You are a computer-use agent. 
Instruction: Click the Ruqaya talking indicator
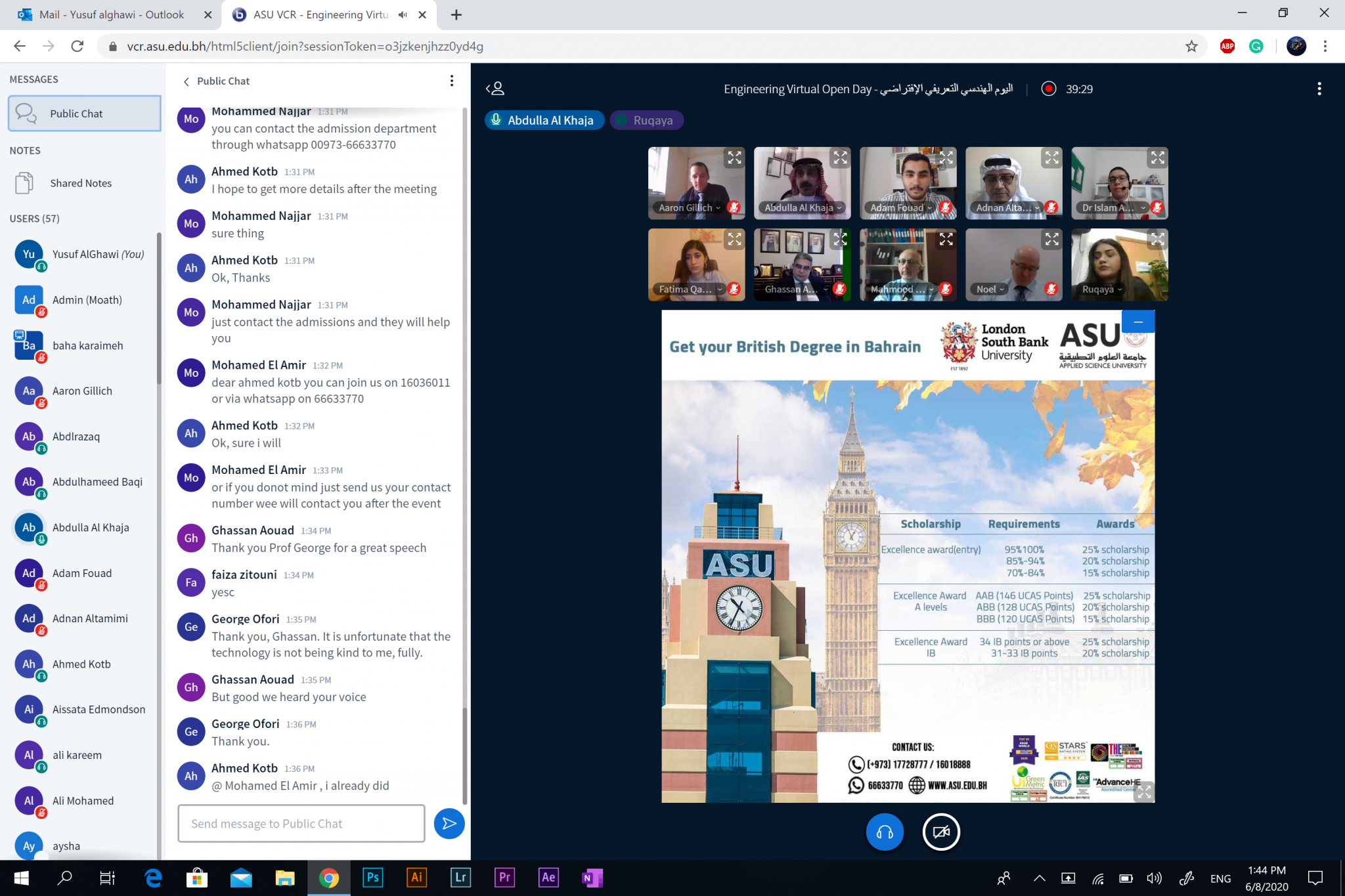[646, 120]
